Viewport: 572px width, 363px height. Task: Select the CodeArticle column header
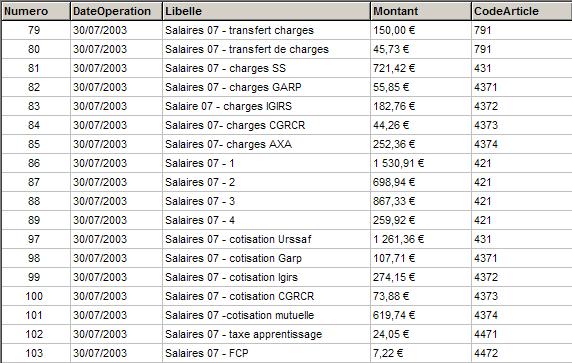[522, 11]
